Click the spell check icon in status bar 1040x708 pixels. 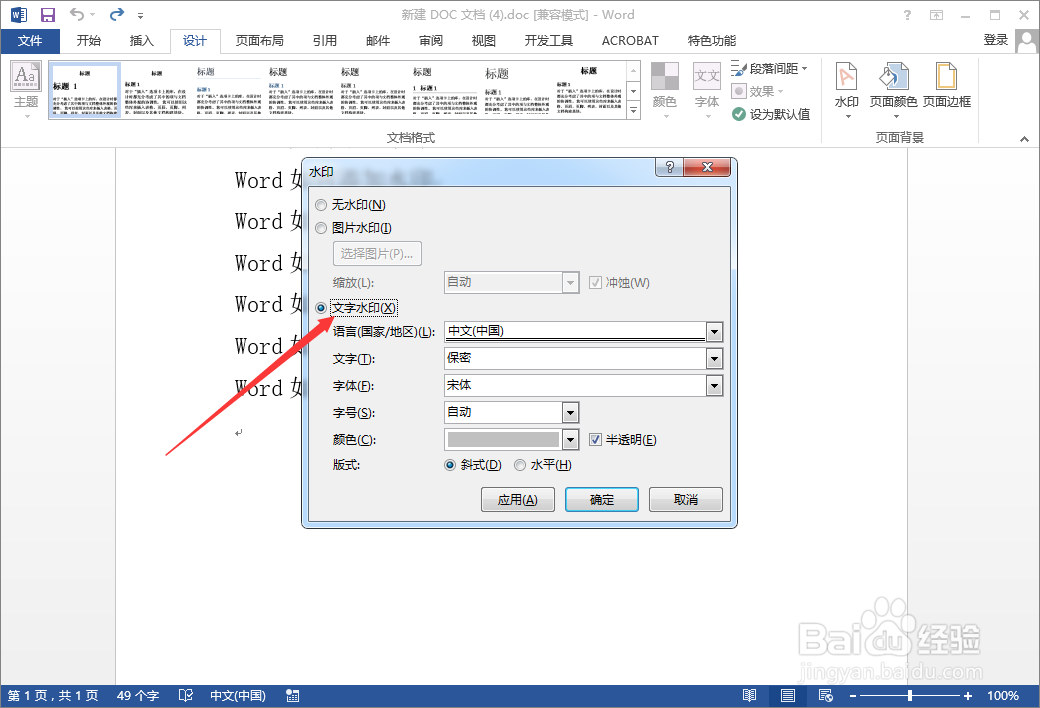[185, 695]
